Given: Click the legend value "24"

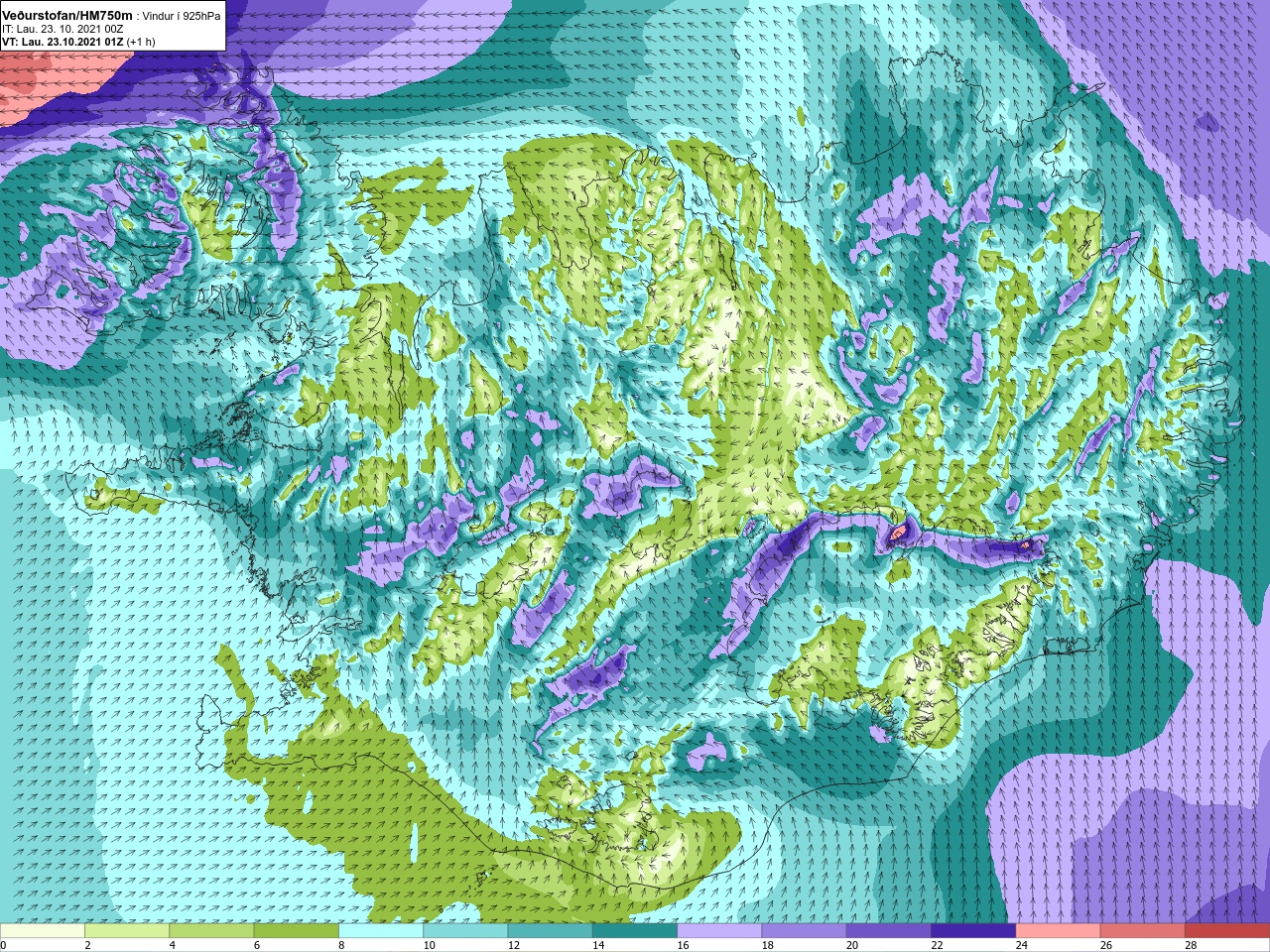Looking at the screenshot, I should 1020,945.
